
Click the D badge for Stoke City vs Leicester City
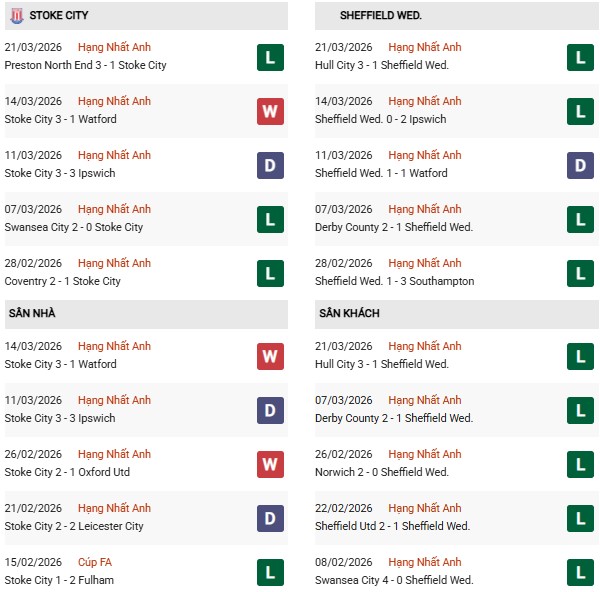click(x=270, y=518)
